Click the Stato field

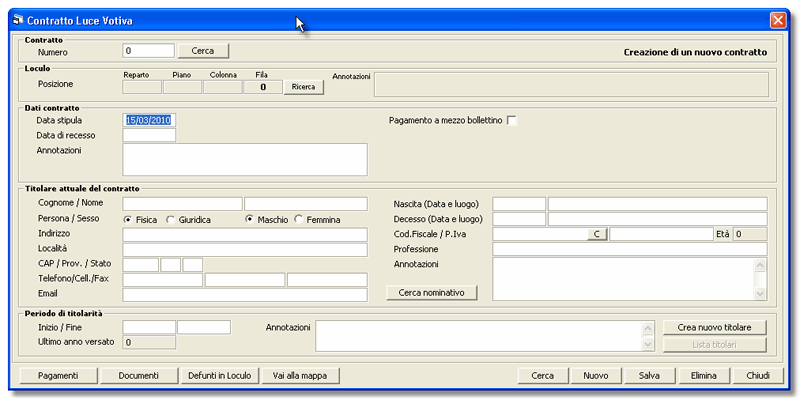(193, 265)
